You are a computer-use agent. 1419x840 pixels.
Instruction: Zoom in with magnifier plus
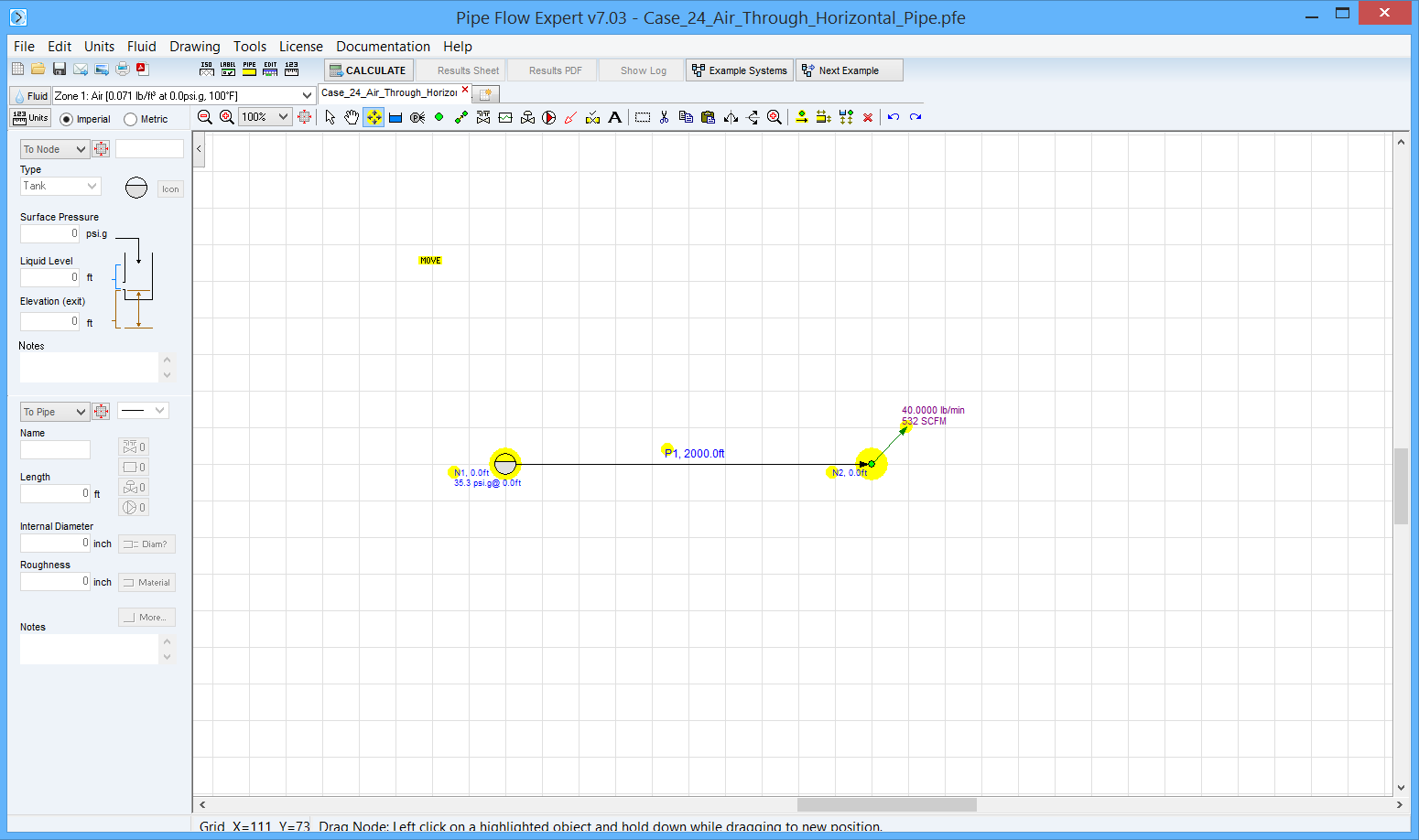coord(227,117)
